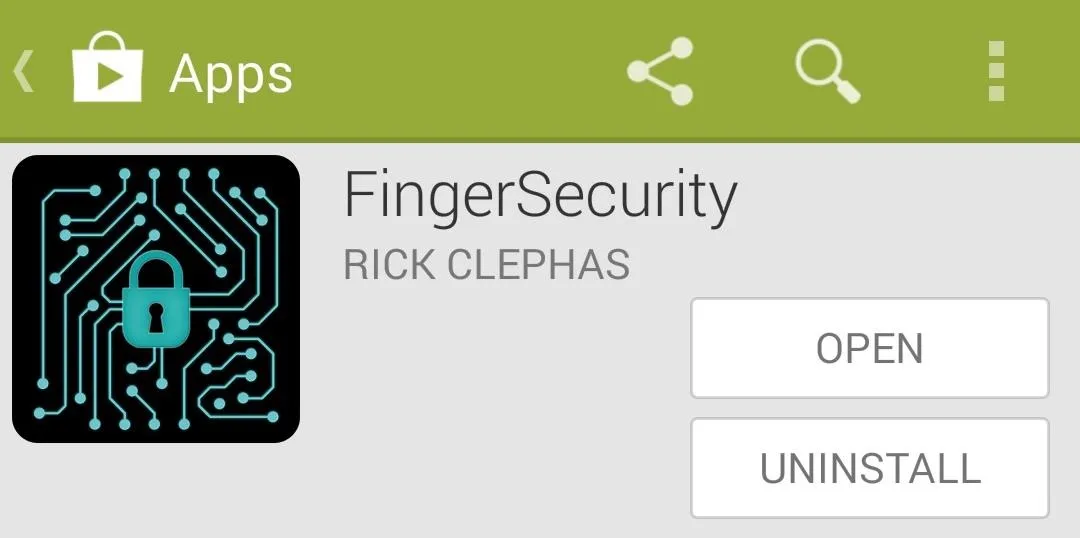The width and height of the screenshot is (1080, 538).
Task: Open the three-dot overflow menu
Action: click(996, 71)
